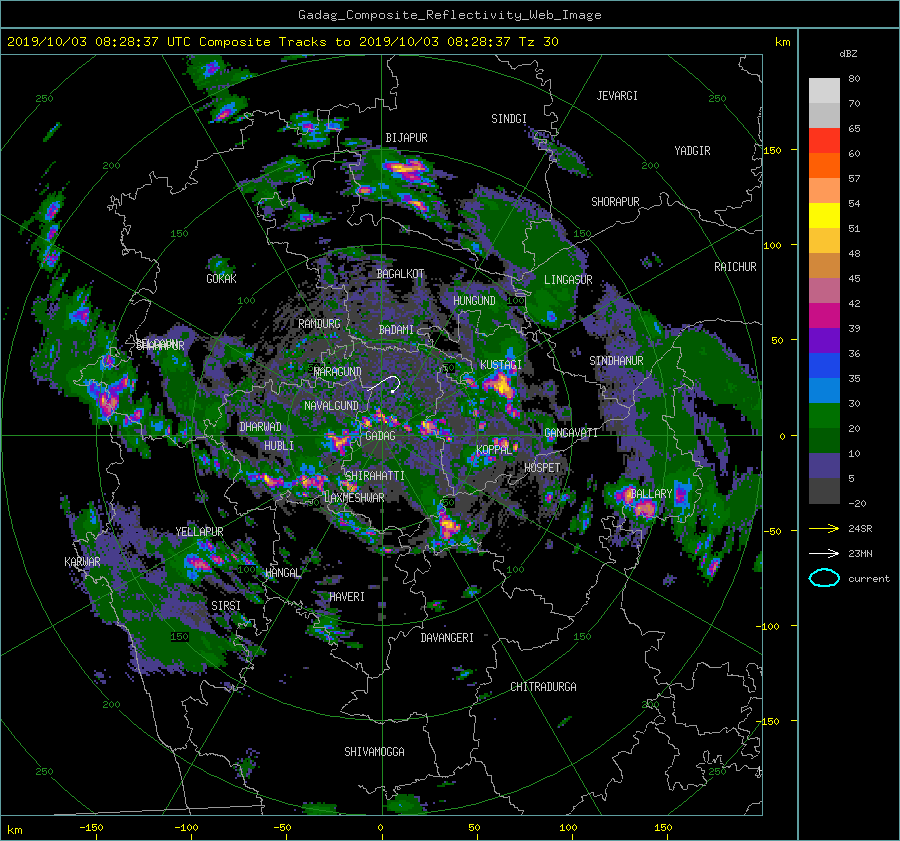This screenshot has width=900, height=841.
Task: Click the DAVANGERI city label
Action: [x=447, y=638]
